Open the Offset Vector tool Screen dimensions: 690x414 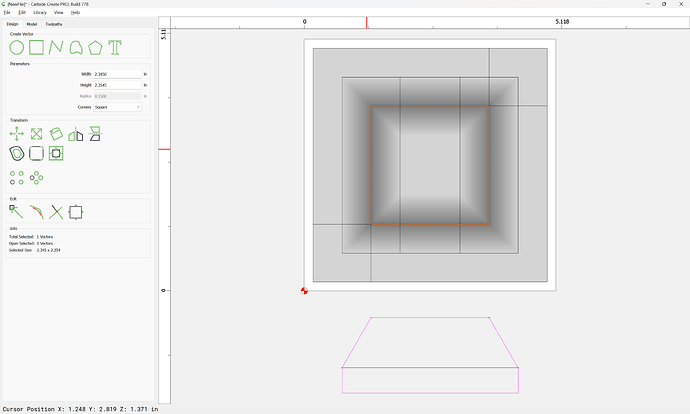coord(17,154)
